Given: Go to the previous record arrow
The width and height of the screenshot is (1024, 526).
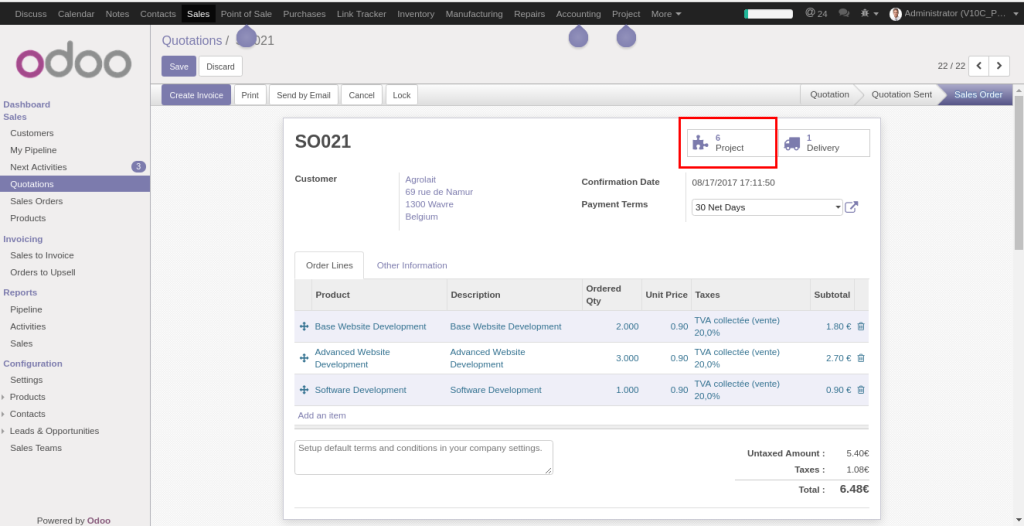Looking at the screenshot, I should (x=979, y=66).
